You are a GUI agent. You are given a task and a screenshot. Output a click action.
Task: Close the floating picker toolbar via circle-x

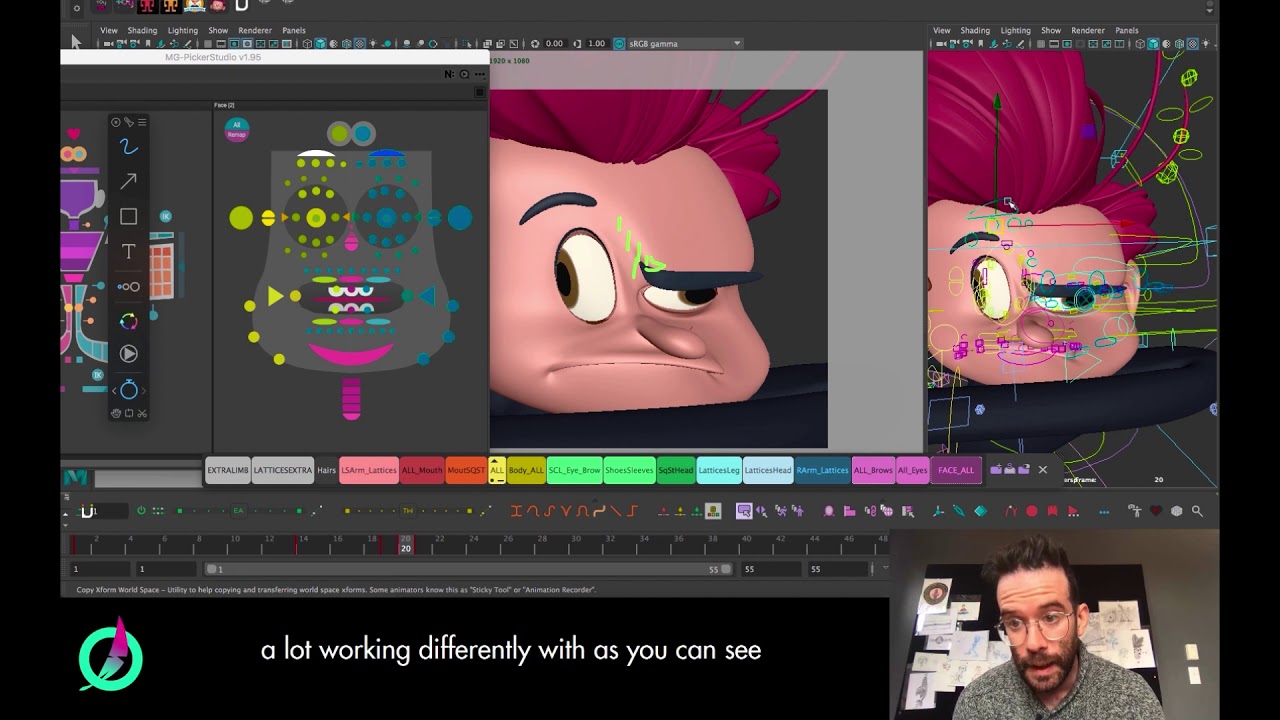115,122
